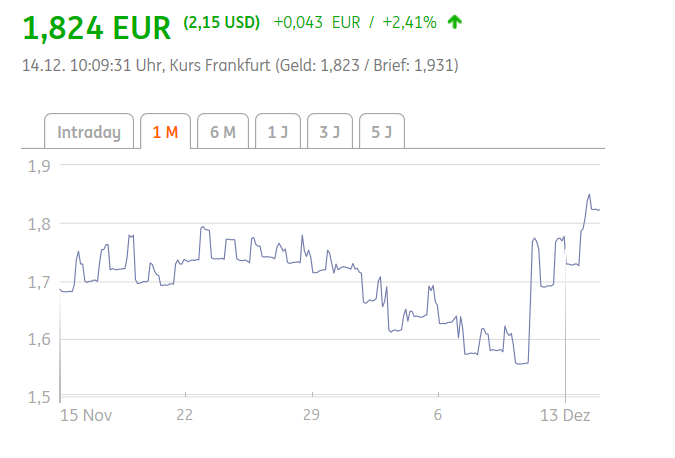Select the 5 J chart tab

tap(381, 132)
